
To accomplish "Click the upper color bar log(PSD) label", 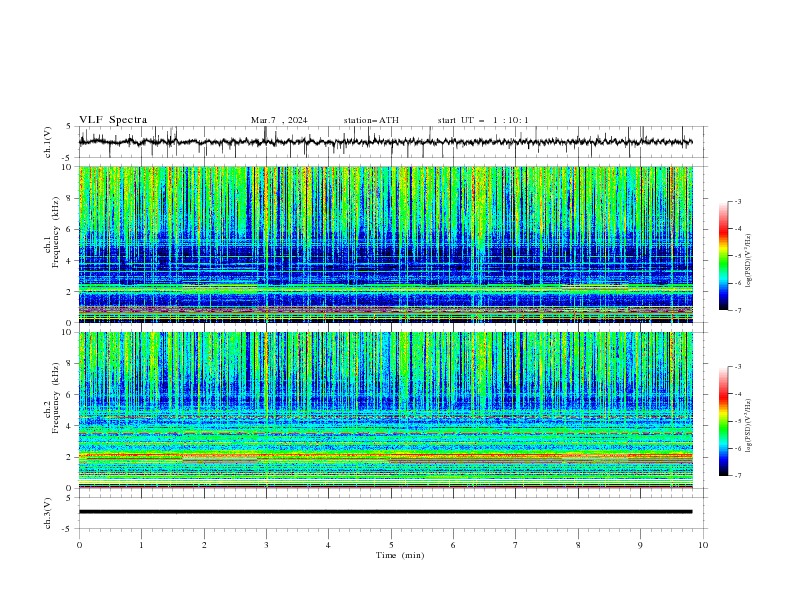I will pos(748,261).
